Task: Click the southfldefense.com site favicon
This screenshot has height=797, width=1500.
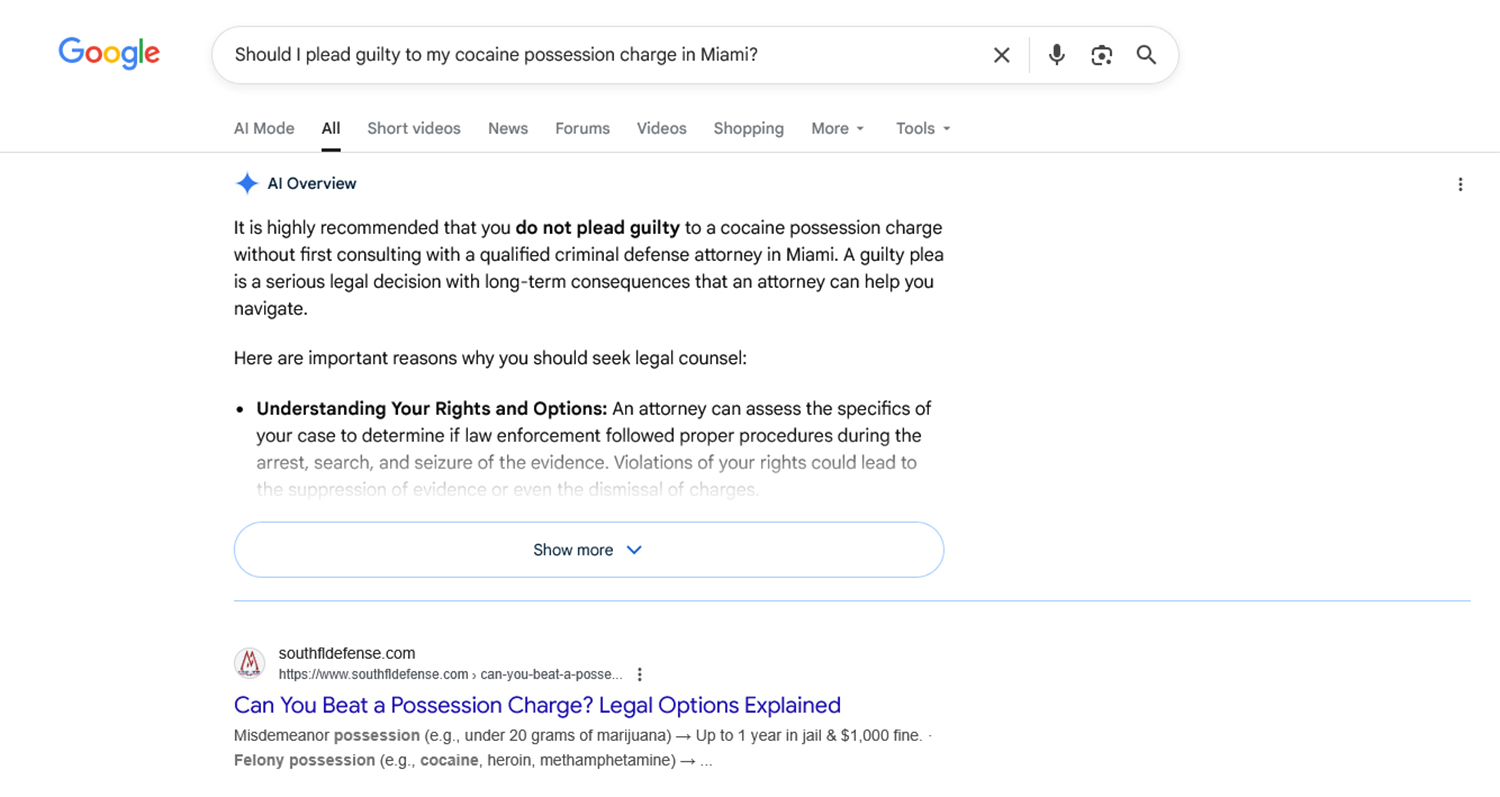Action: (250, 663)
